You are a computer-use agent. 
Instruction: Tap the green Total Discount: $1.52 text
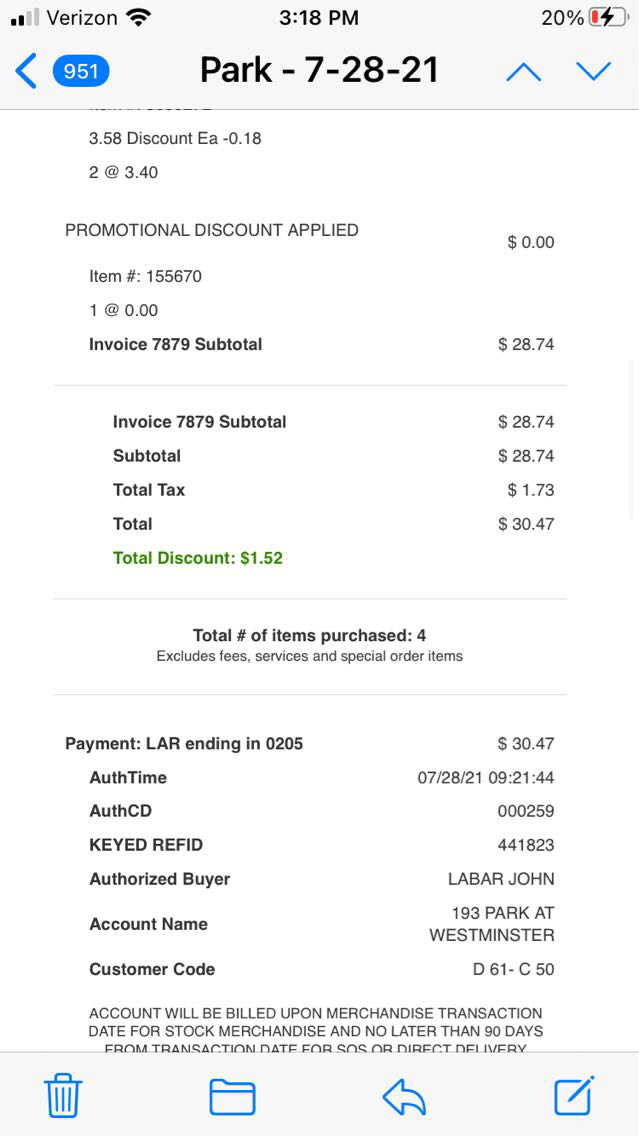coord(198,558)
